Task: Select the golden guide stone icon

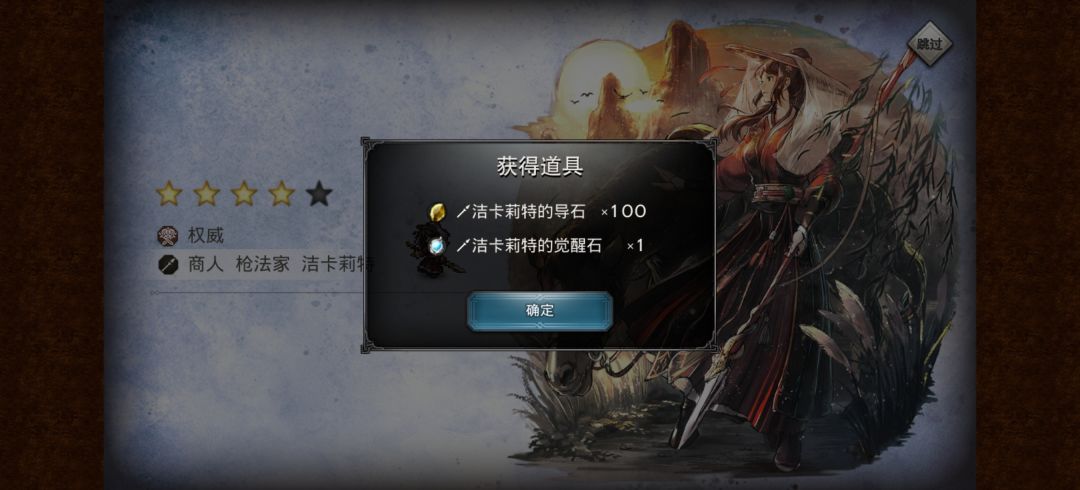Action: point(437,212)
